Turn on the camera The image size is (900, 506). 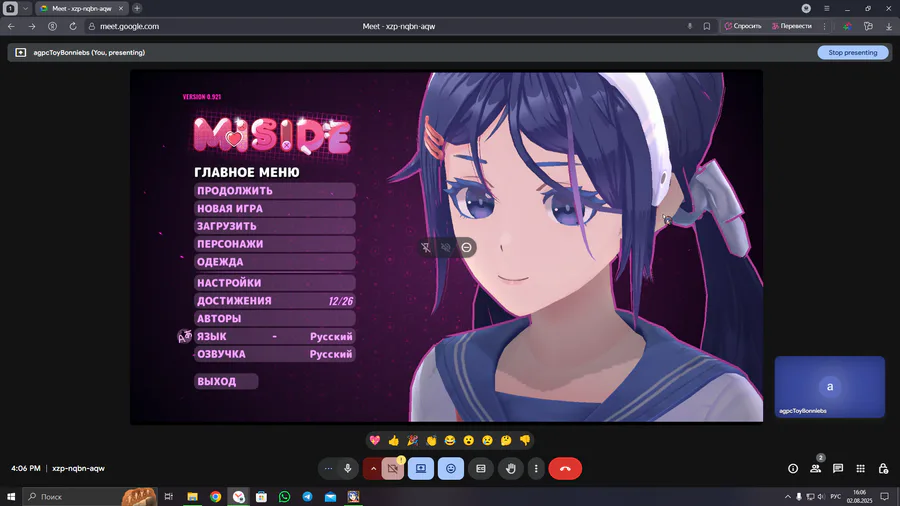393,469
